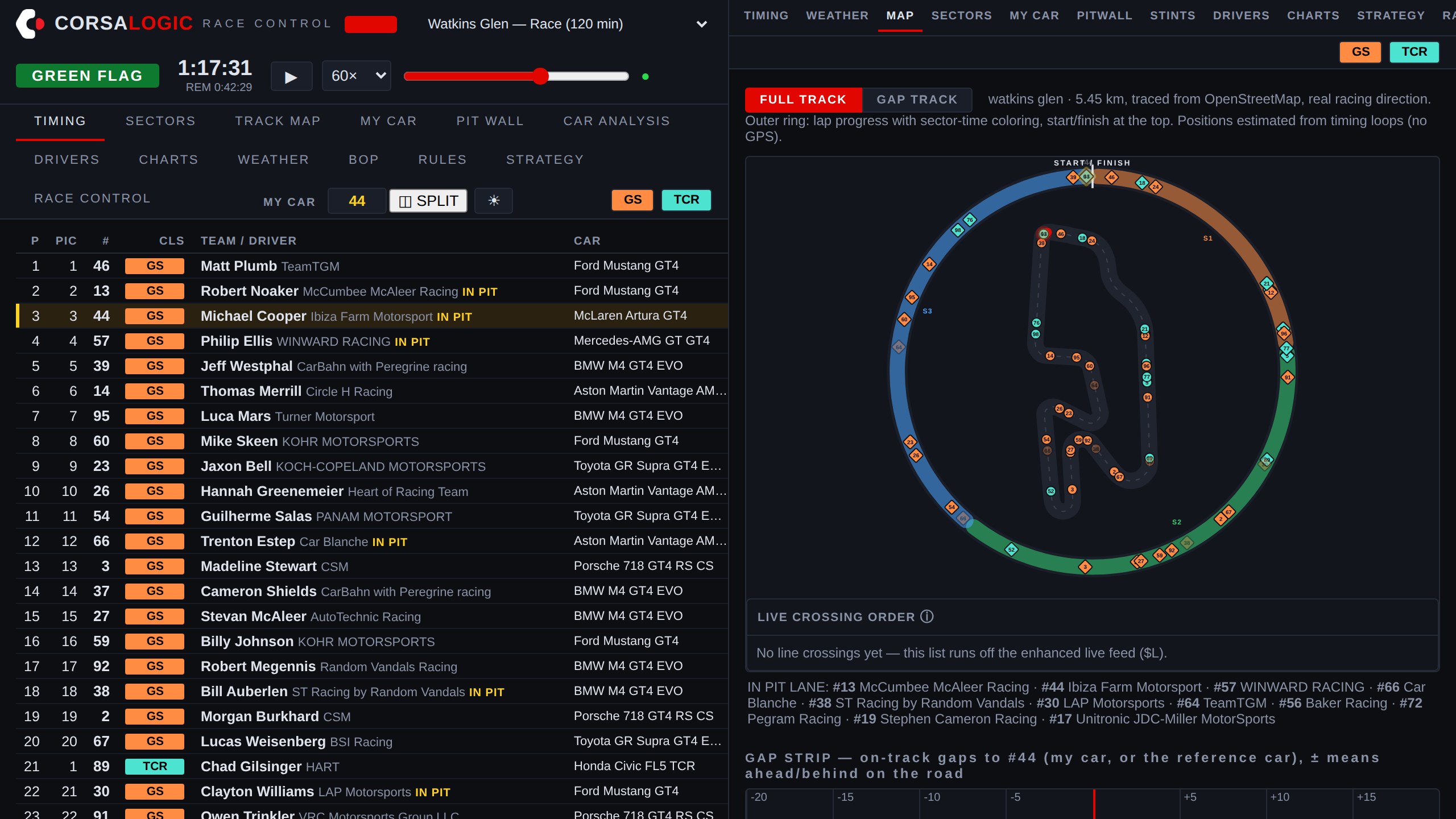This screenshot has width=1456, height=819.
Task: Select car 54 diamond on outer ring
Action: click(x=952, y=507)
